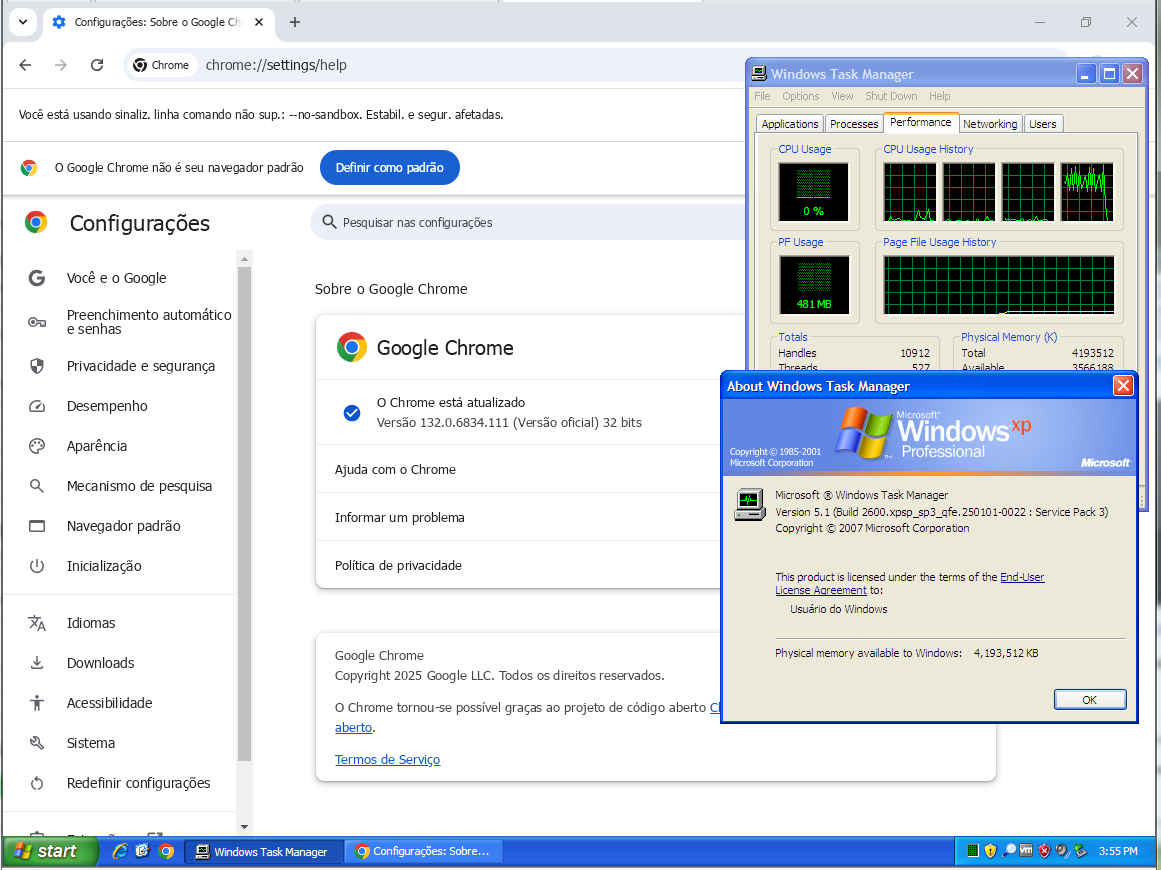Image resolution: width=1161 pixels, height=870 pixels.
Task: Switch to the Users tab in Task Manager
Action: coord(1043,124)
